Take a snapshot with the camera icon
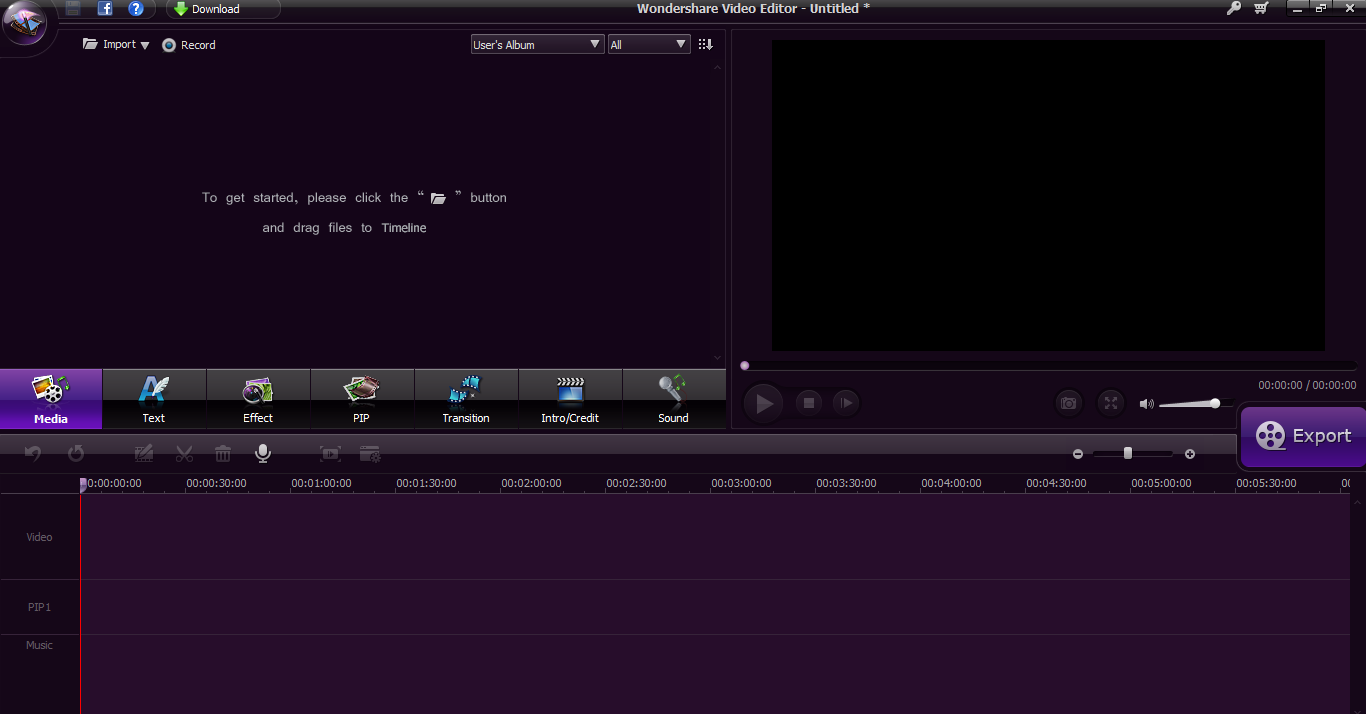Image resolution: width=1366 pixels, height=714 pixels. coord(1069,403)
